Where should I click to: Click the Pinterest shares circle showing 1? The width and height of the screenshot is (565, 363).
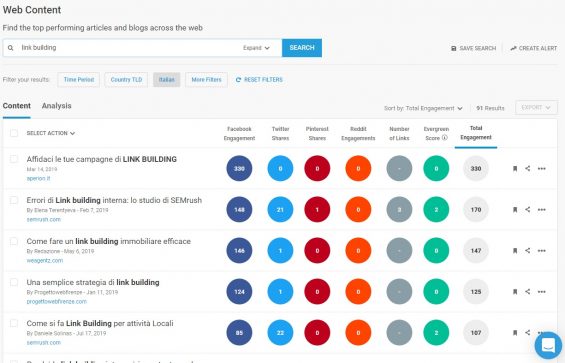317,209
